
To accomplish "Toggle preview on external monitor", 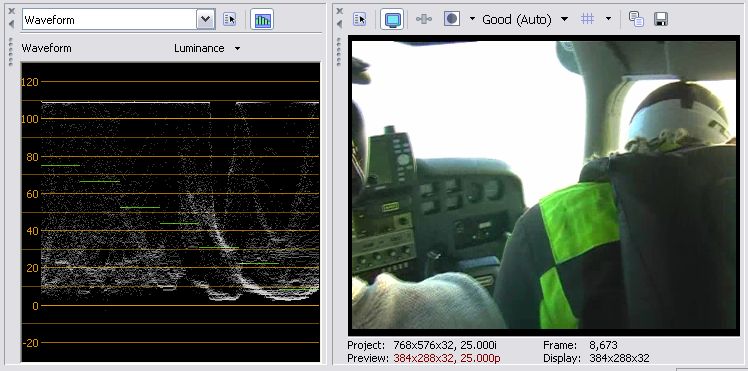I will pyautogui.click(x=392, y=20).
